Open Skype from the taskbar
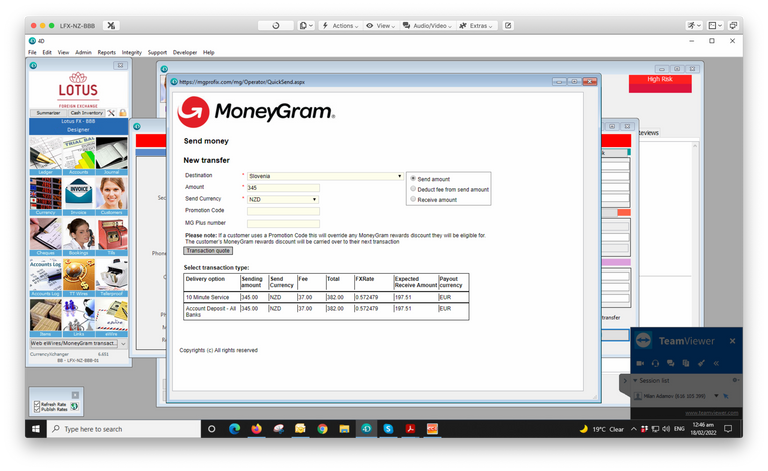 388,429
